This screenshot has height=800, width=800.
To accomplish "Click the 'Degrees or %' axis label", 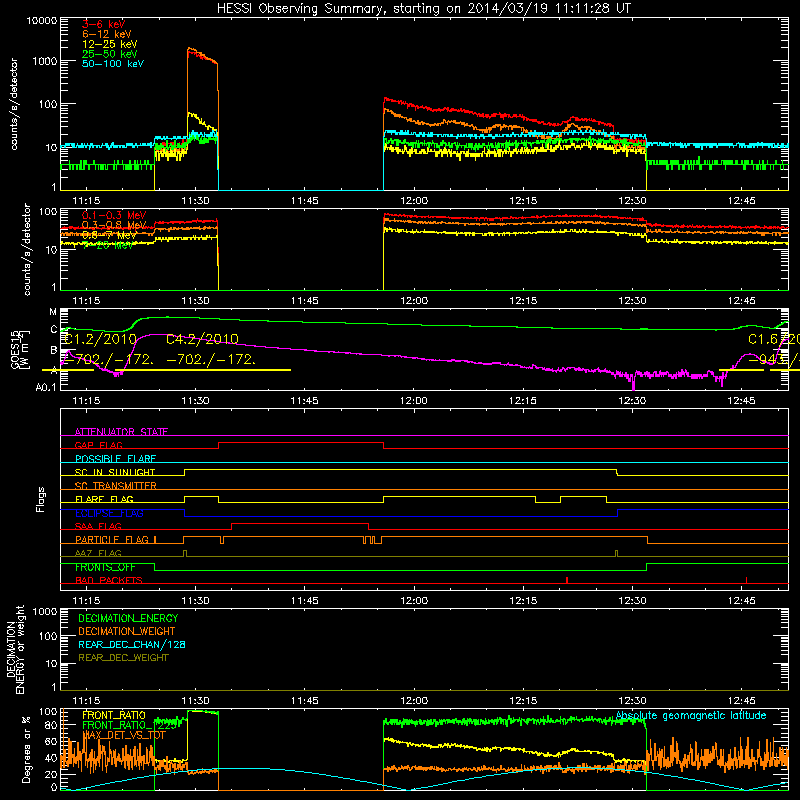I will 26,749.
